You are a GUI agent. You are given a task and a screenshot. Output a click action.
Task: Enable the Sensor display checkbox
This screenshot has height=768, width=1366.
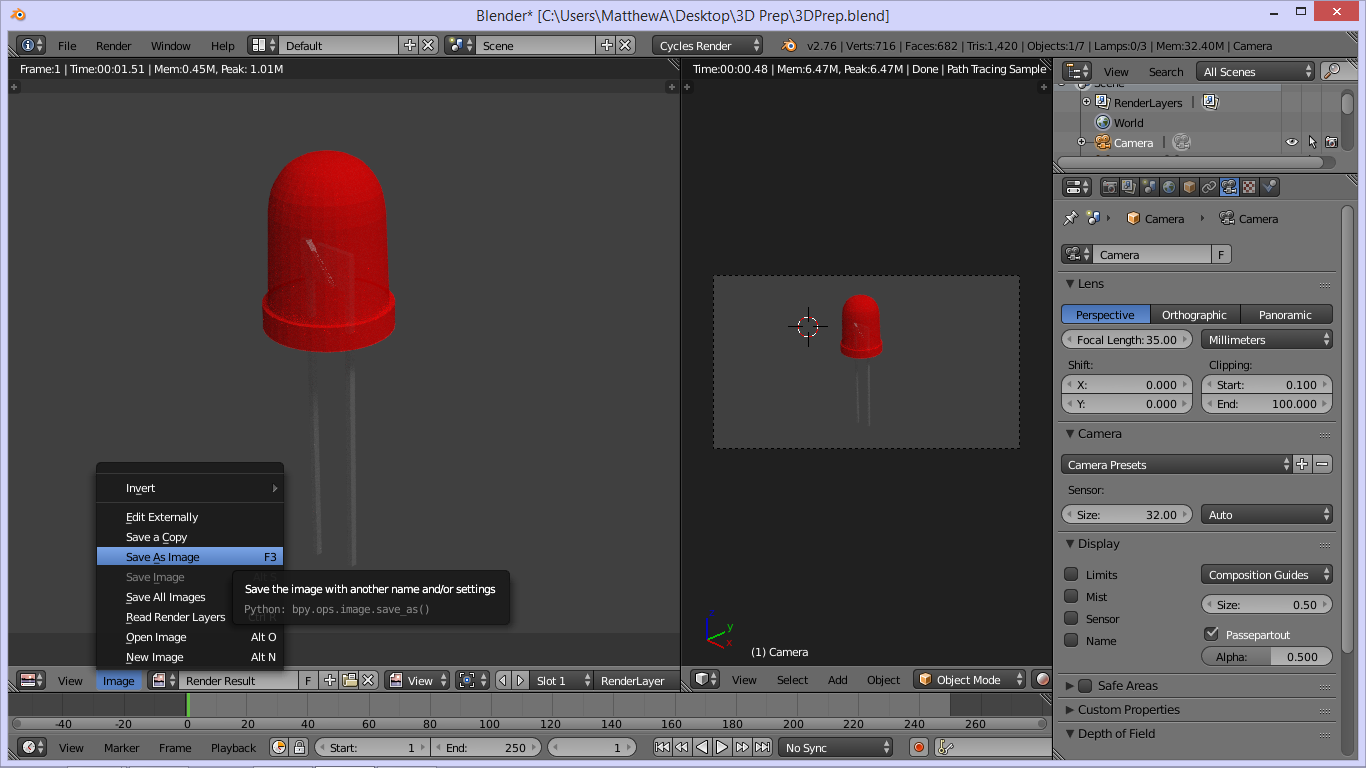(1071, 618)
